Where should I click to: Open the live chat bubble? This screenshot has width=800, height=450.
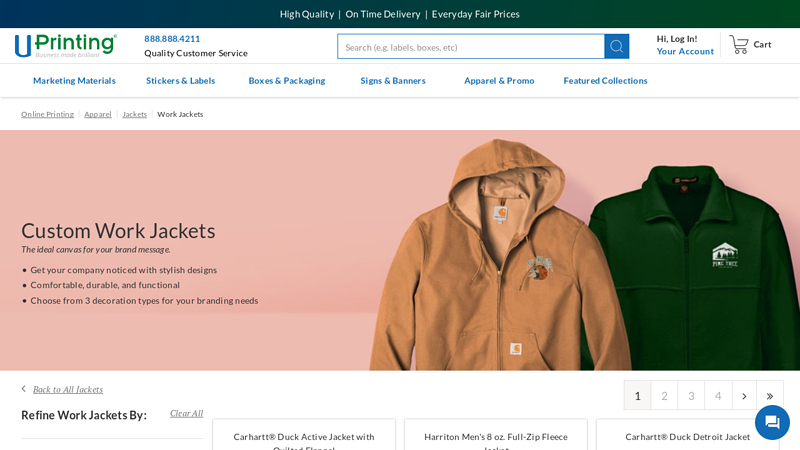pyautogui.click(x=772, y=422)
